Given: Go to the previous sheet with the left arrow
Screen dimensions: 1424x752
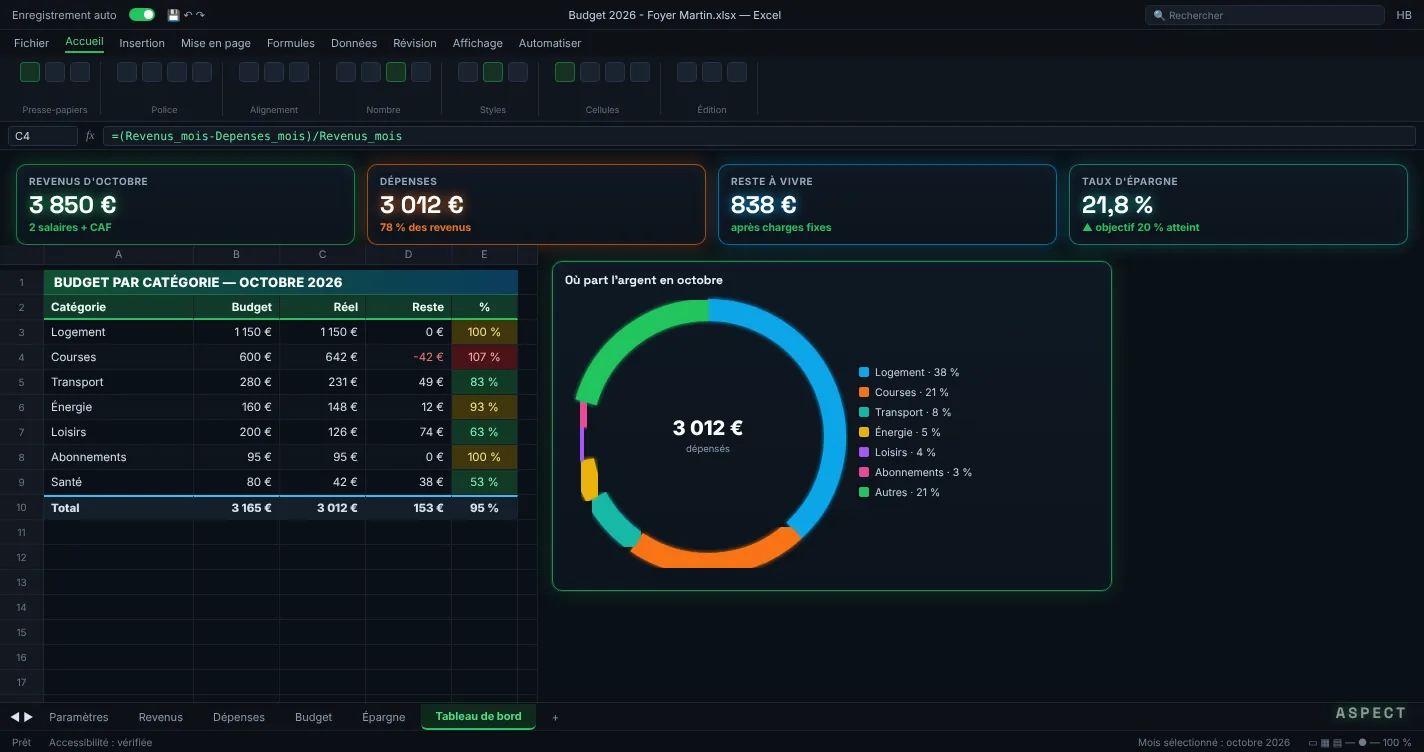Looking at the screenshot, I should point(15,717).
